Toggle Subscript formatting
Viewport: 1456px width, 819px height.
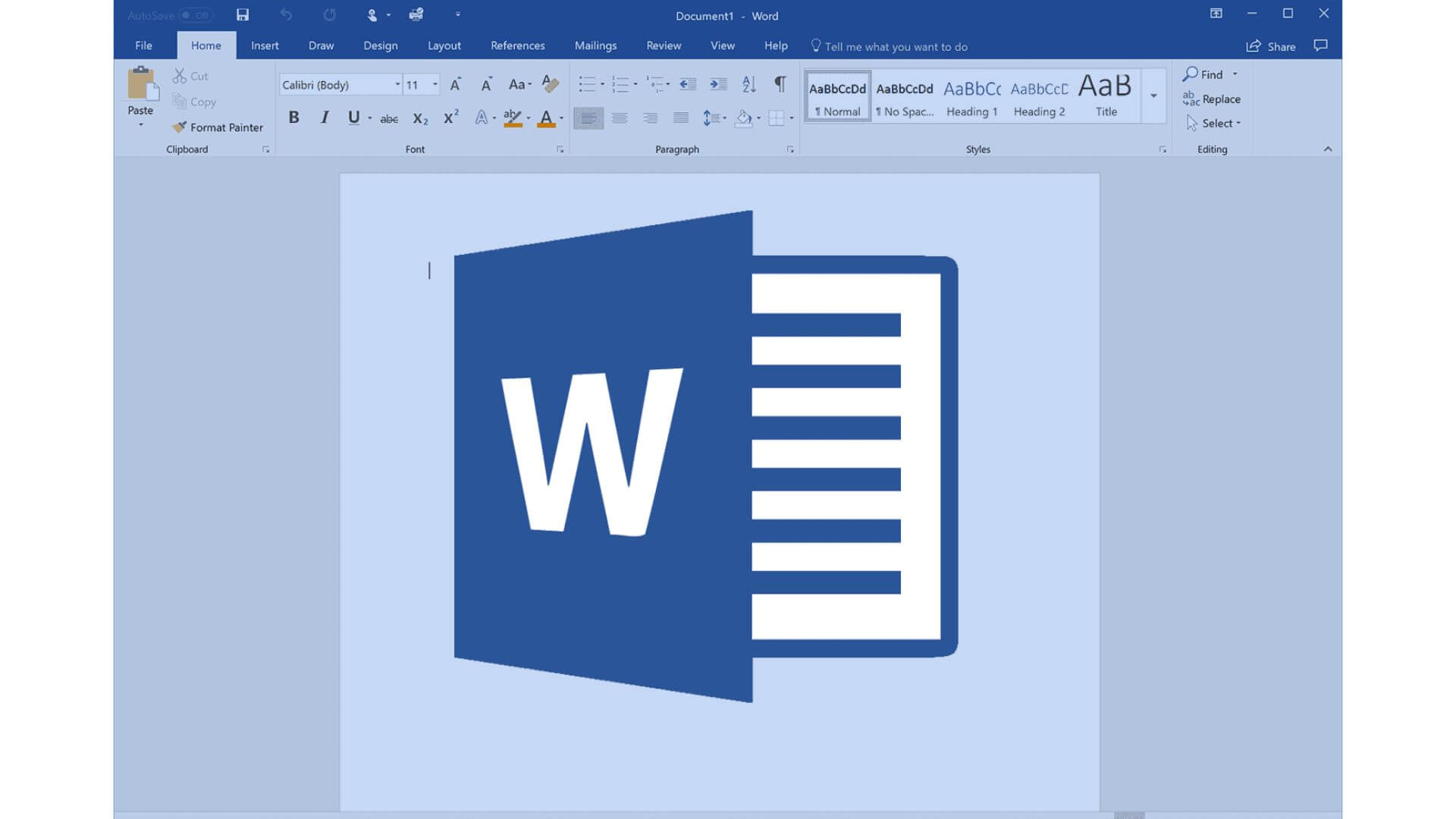(420, 118)
